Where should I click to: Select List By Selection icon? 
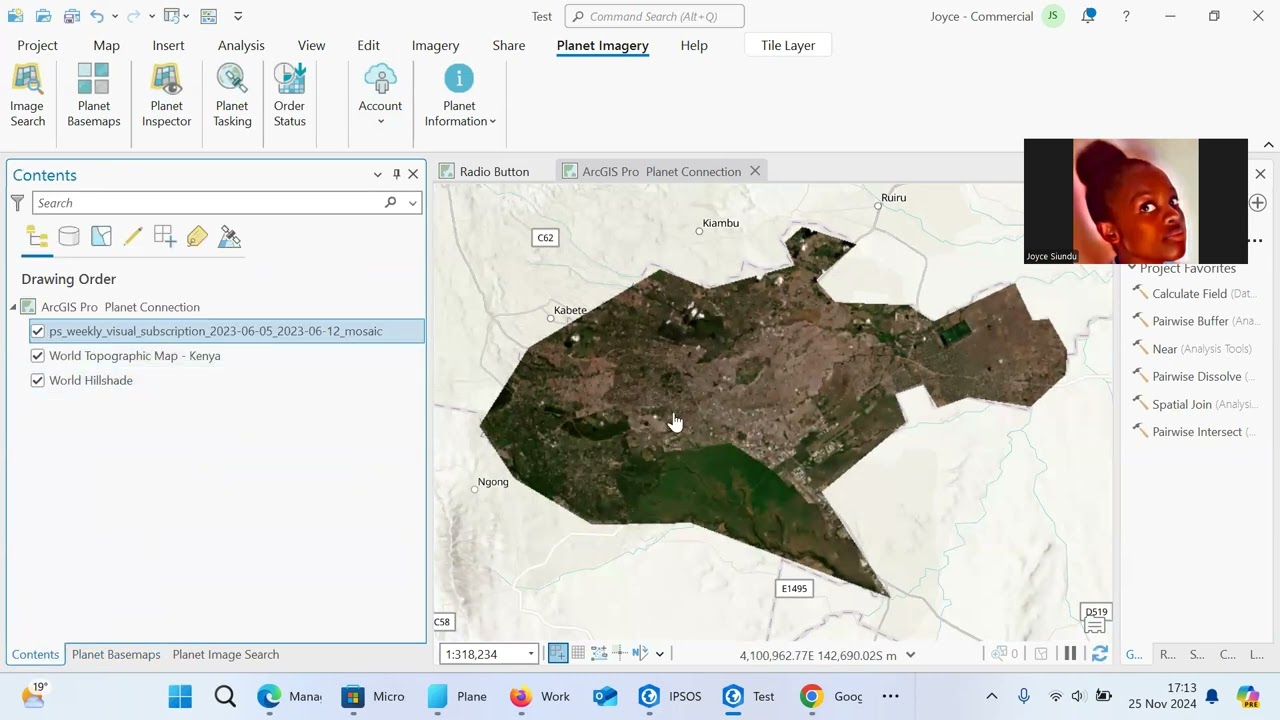(101, 237)
